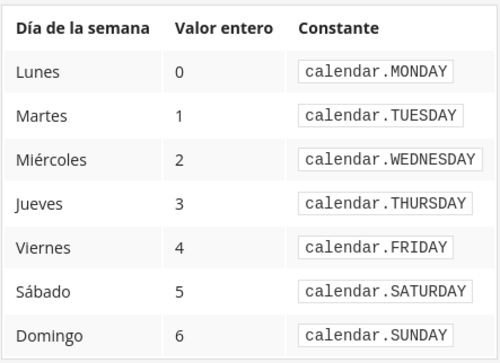Select the integer value 6 cell

click(224, 336)
